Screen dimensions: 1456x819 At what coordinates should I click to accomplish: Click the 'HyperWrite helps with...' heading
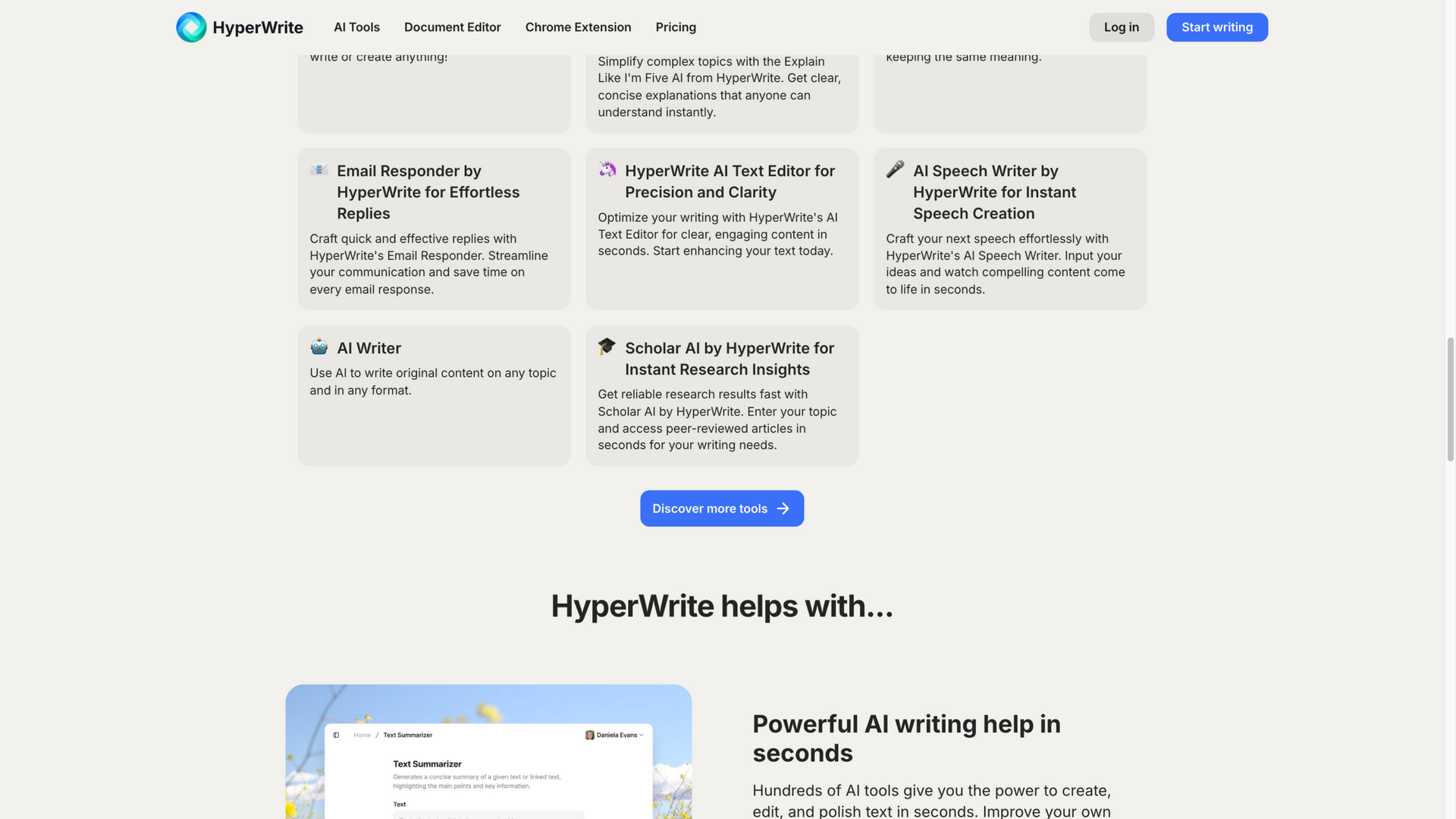click(x=722, y=606)
